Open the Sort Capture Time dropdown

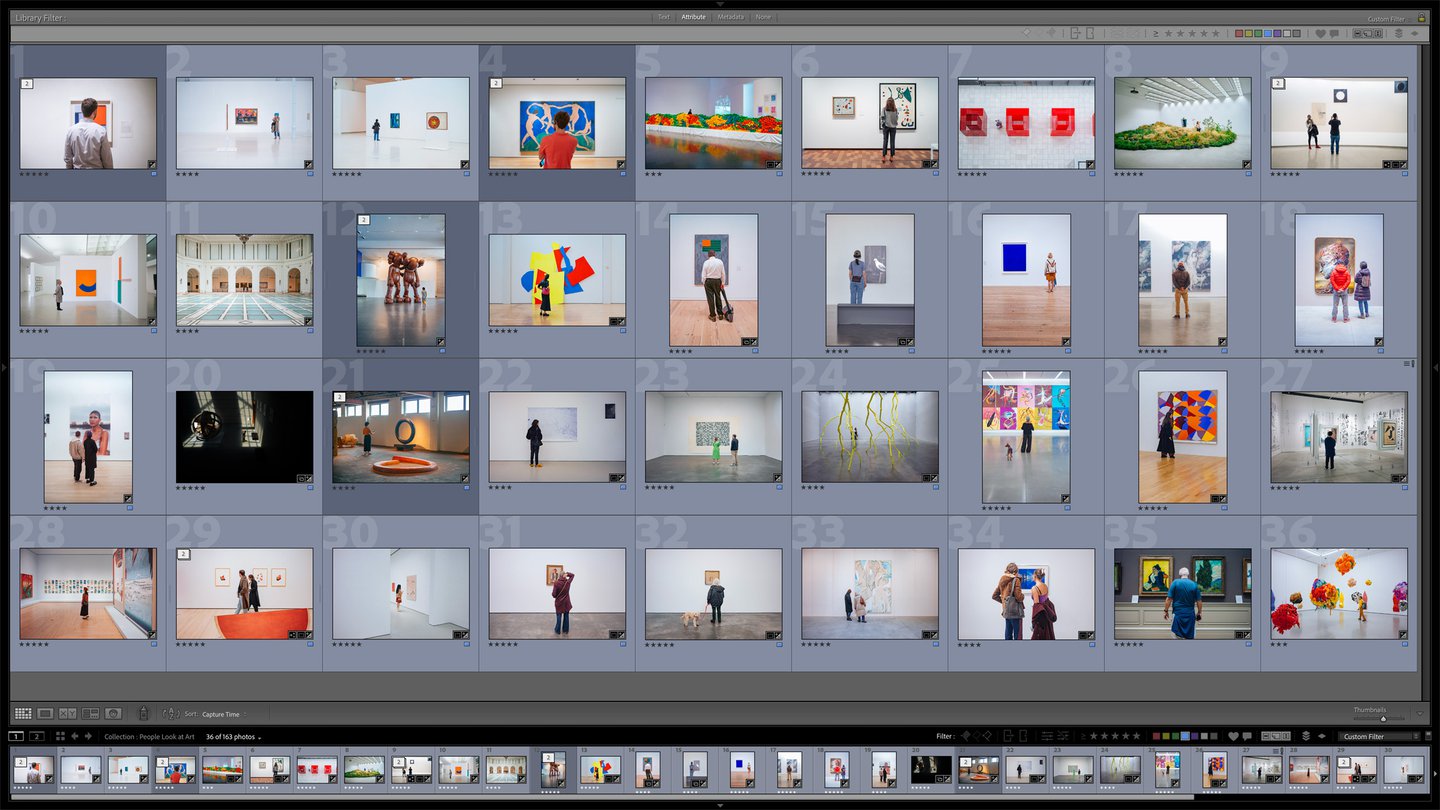pyautogui.click(x=224, y=714)
